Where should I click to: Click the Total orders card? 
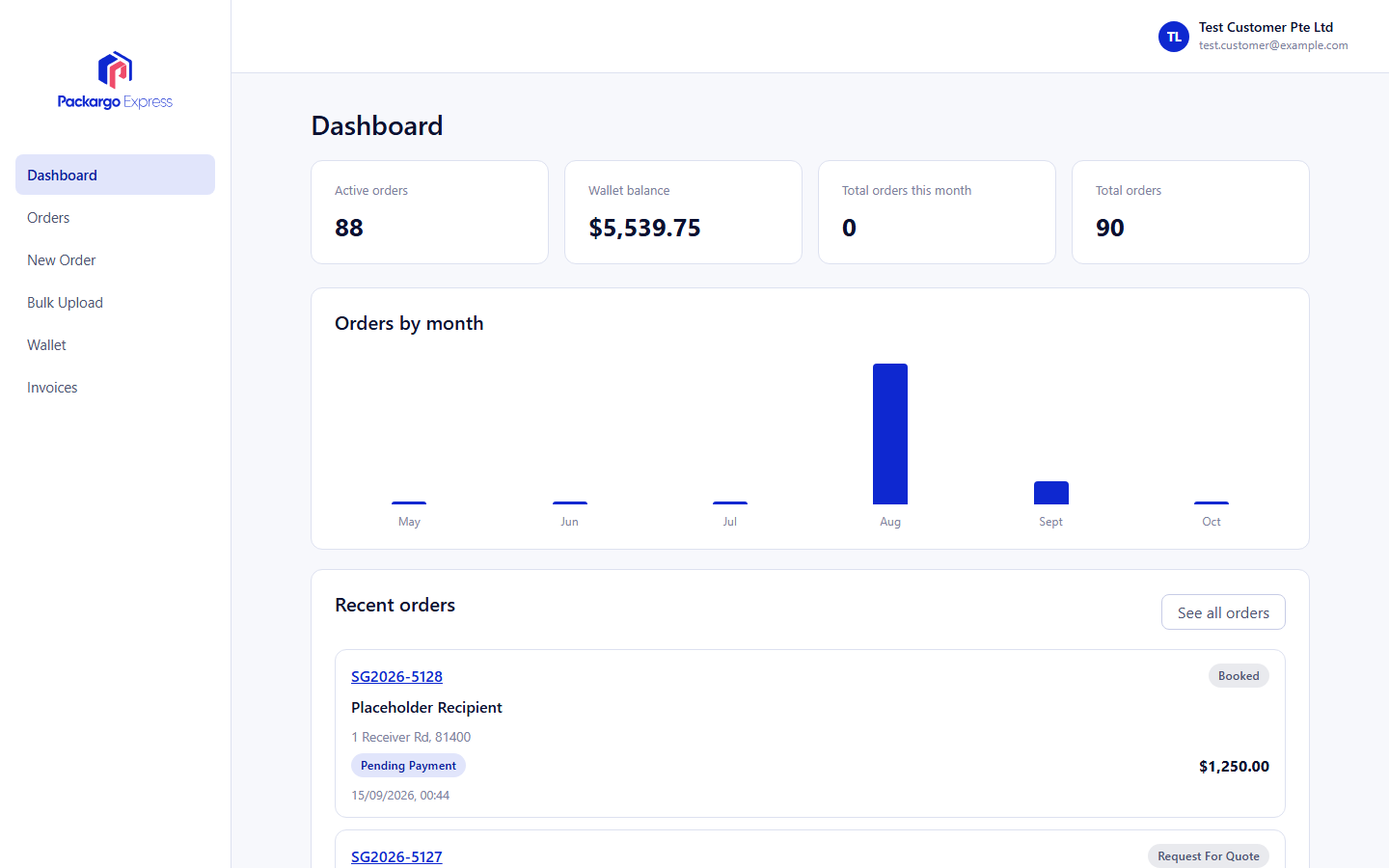point(1190,212)
